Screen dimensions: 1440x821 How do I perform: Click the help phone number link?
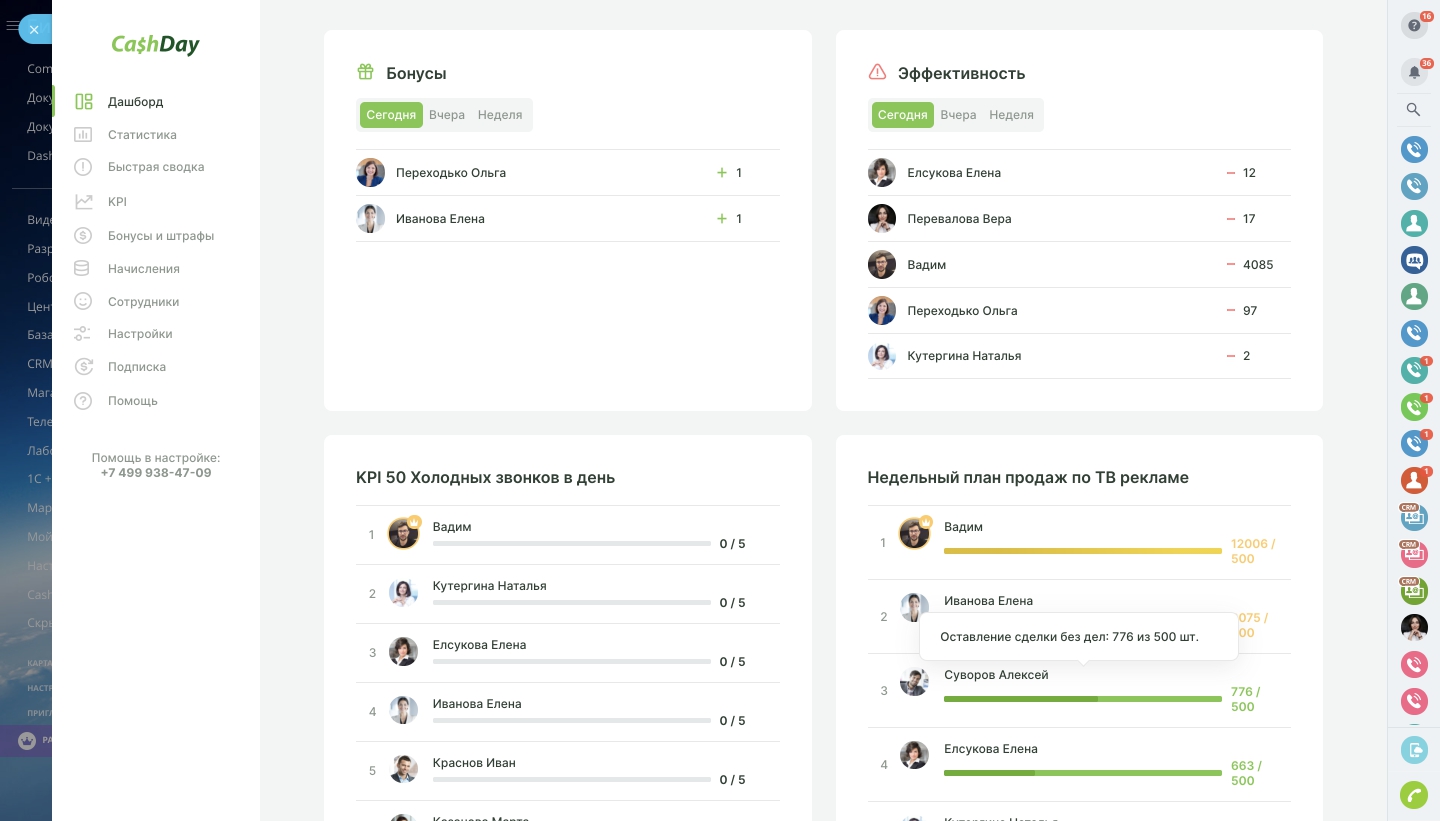coord(156,473)
